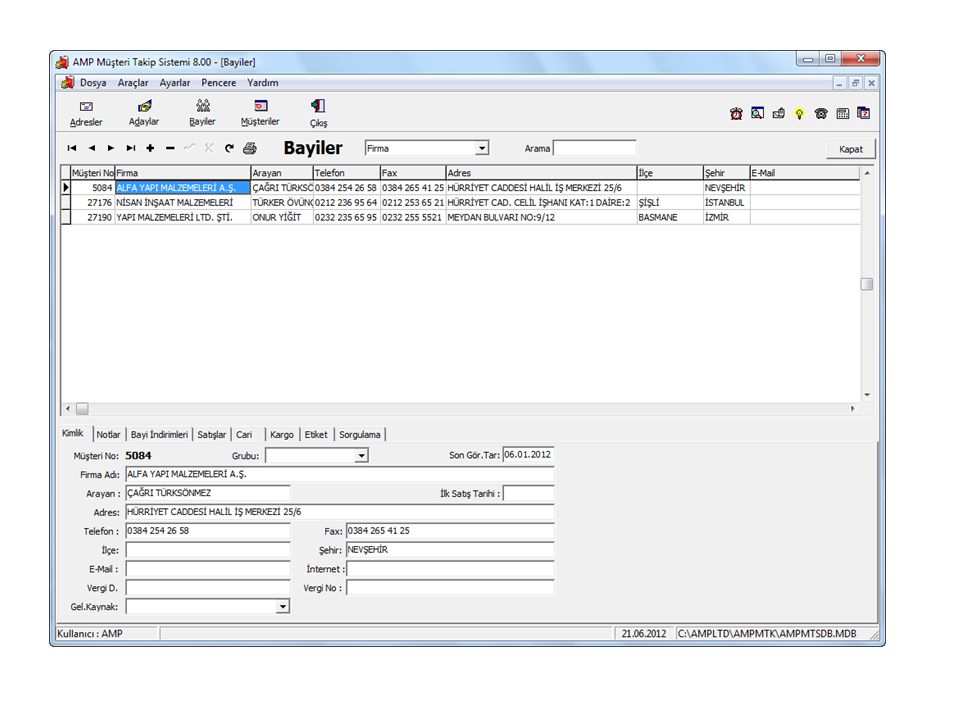Click the cancel edit X icon
Viewport: 960px width, 720px height.
209,148
